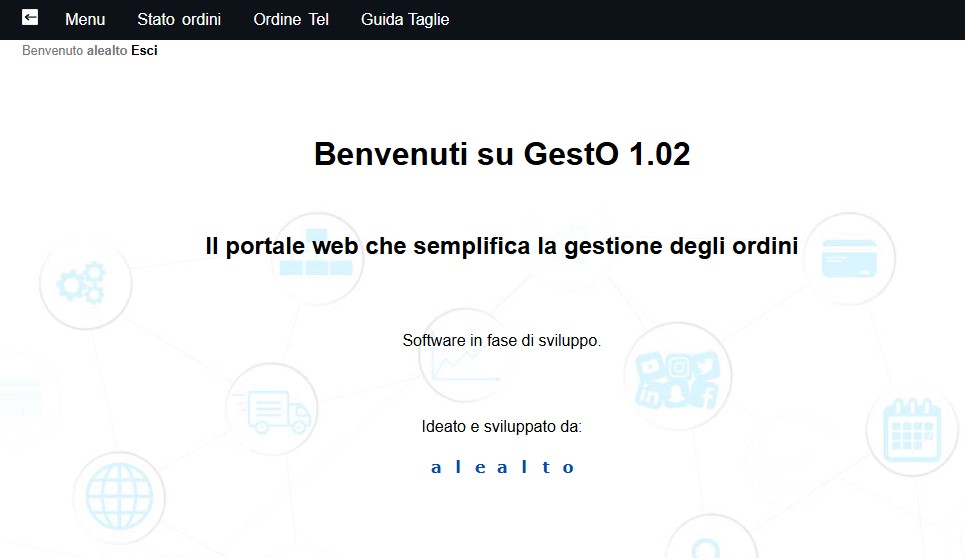Go to Stato ordini page
The width and height of the screenshot is (965, 558).
click(x=179, y=19)
